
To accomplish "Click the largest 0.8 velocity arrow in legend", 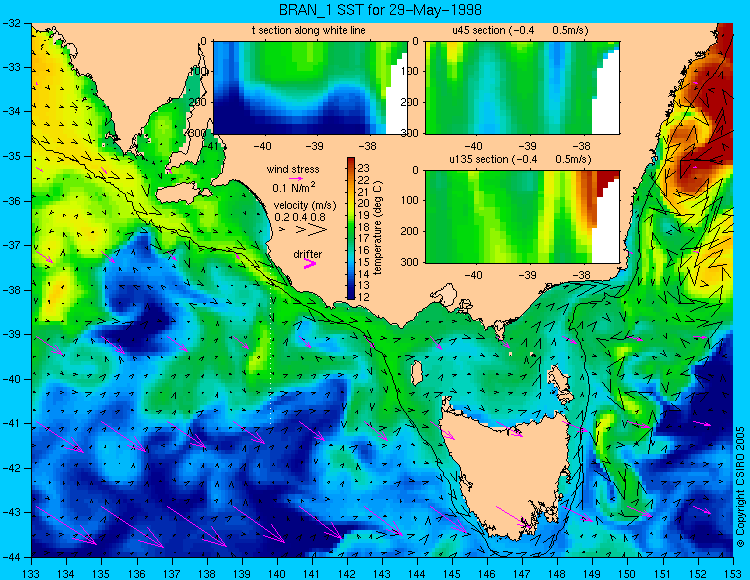I will [x=318, y=230].
